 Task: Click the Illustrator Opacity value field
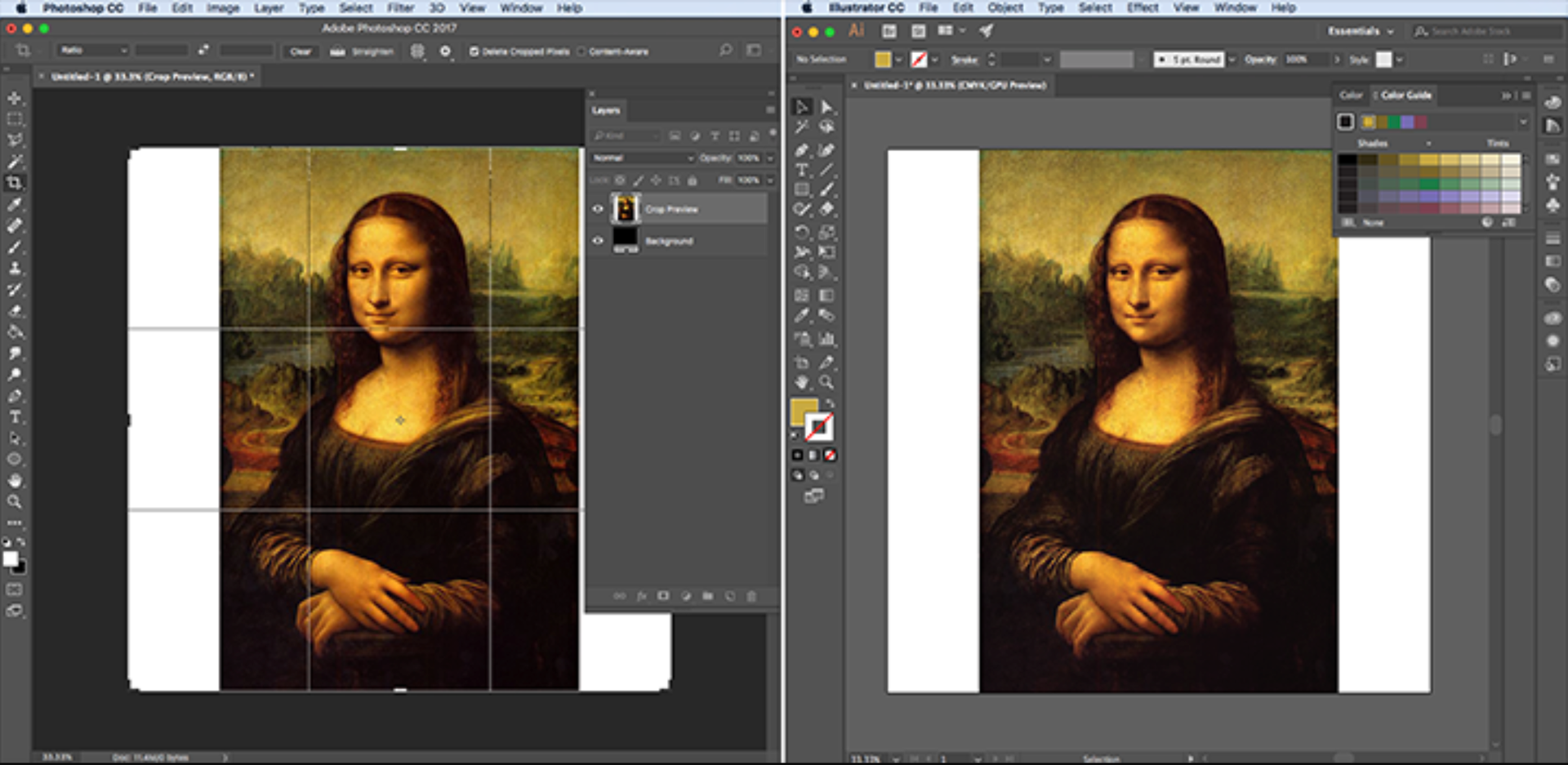click(x=1305, y=60)
